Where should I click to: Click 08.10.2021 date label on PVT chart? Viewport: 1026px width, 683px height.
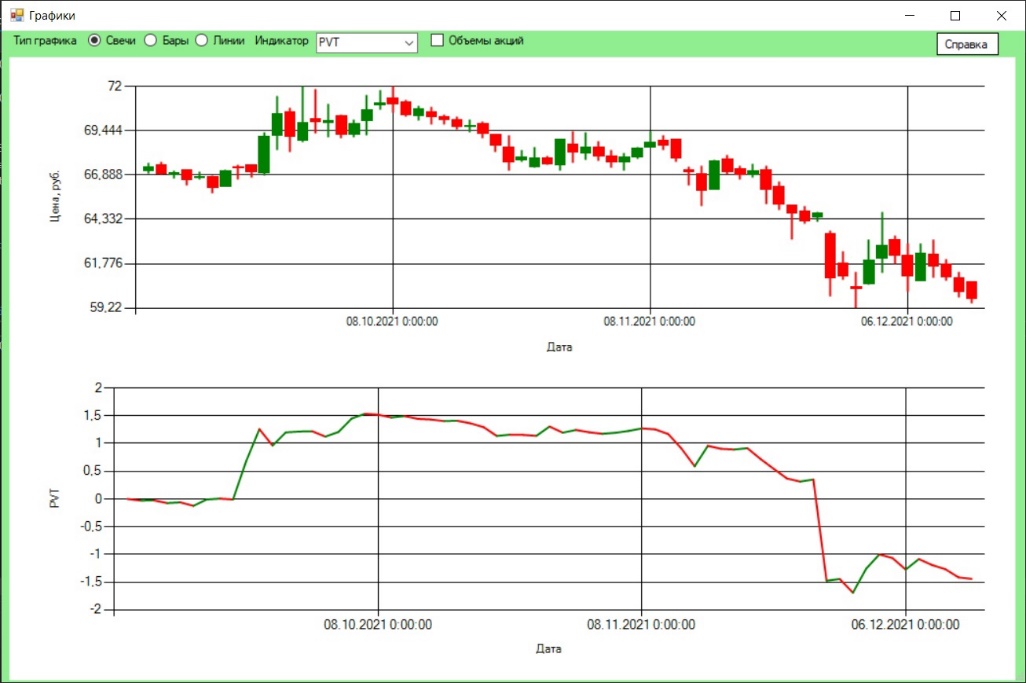[x=378, y=625]
